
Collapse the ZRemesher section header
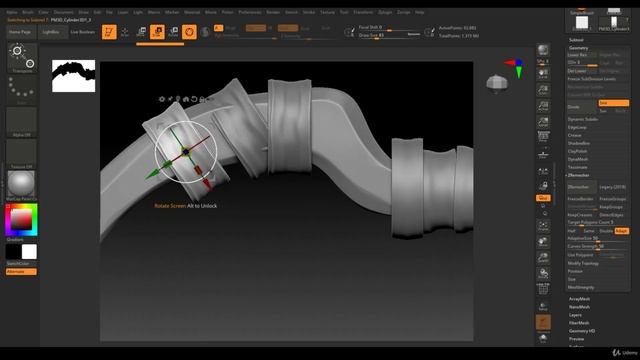[578, 175]
